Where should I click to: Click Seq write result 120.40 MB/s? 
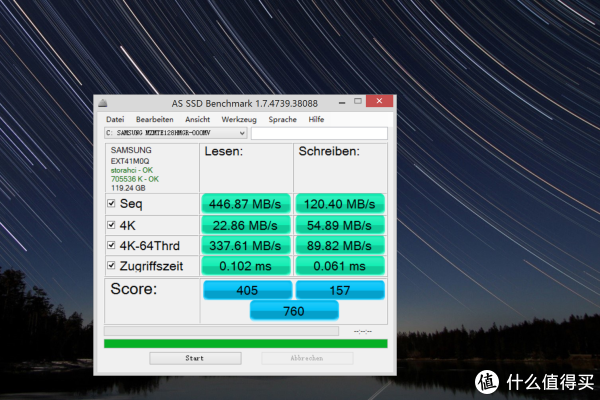click(340, 204)
